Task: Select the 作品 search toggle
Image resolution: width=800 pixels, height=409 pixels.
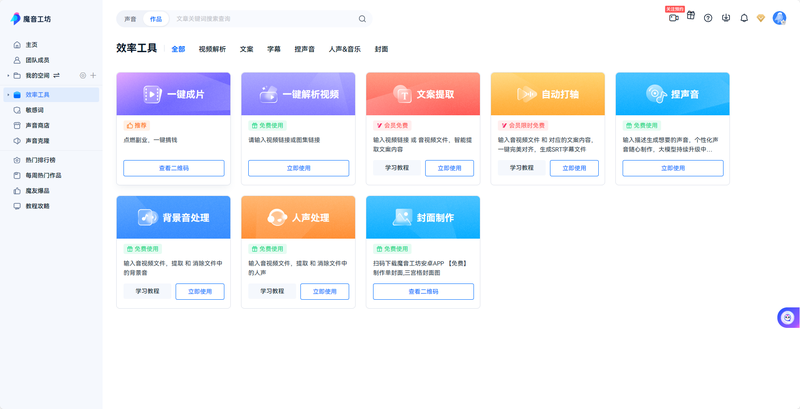Action: [156, 19]
